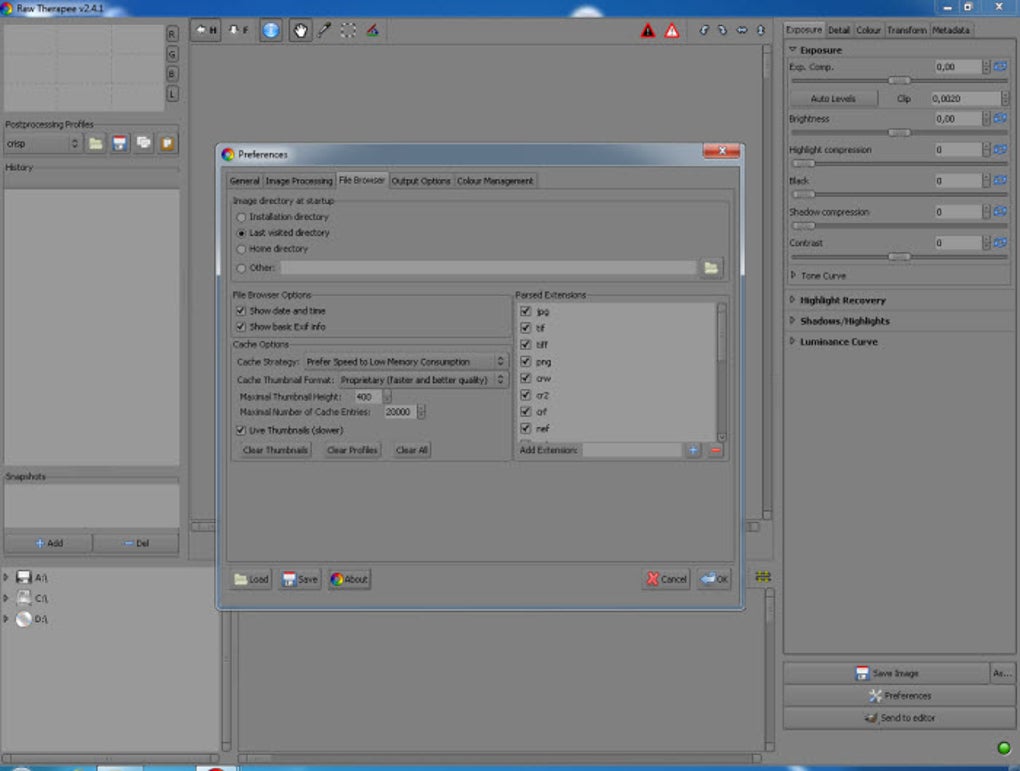Viewport: 1020px width, 771px height.
Task: Rotate the image right
Action: [722, 30]
